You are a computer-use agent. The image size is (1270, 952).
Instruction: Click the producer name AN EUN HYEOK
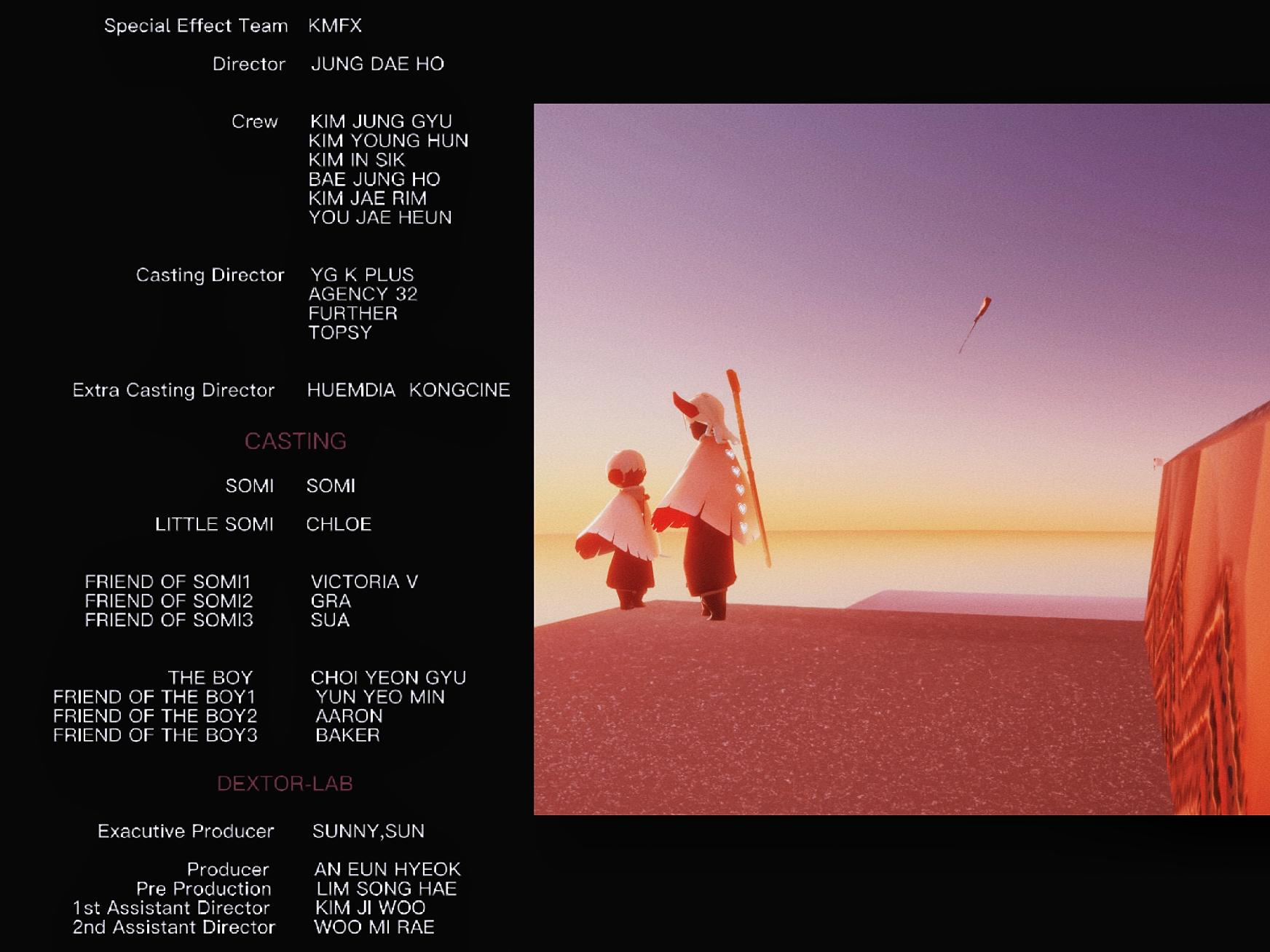tap(387, 870)
